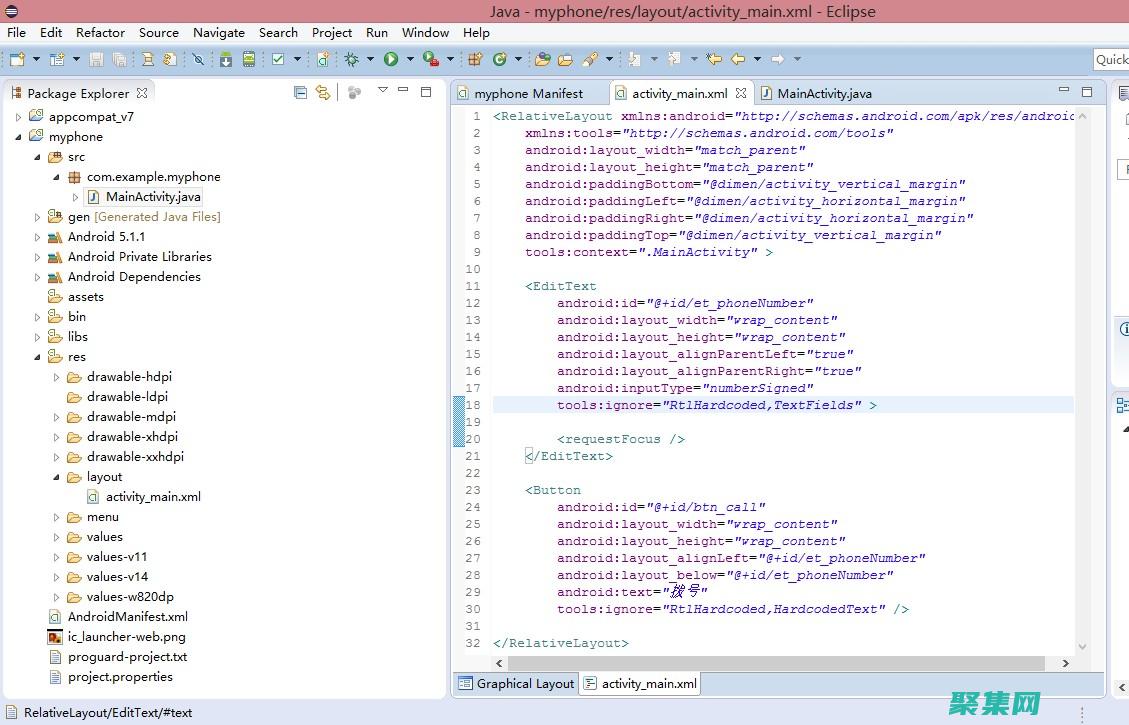Image resolution: width=1129 pixels, height=725 pixels.
Task: Expand the drawable-hdpi folder
Action: click(x=57, y=377)
